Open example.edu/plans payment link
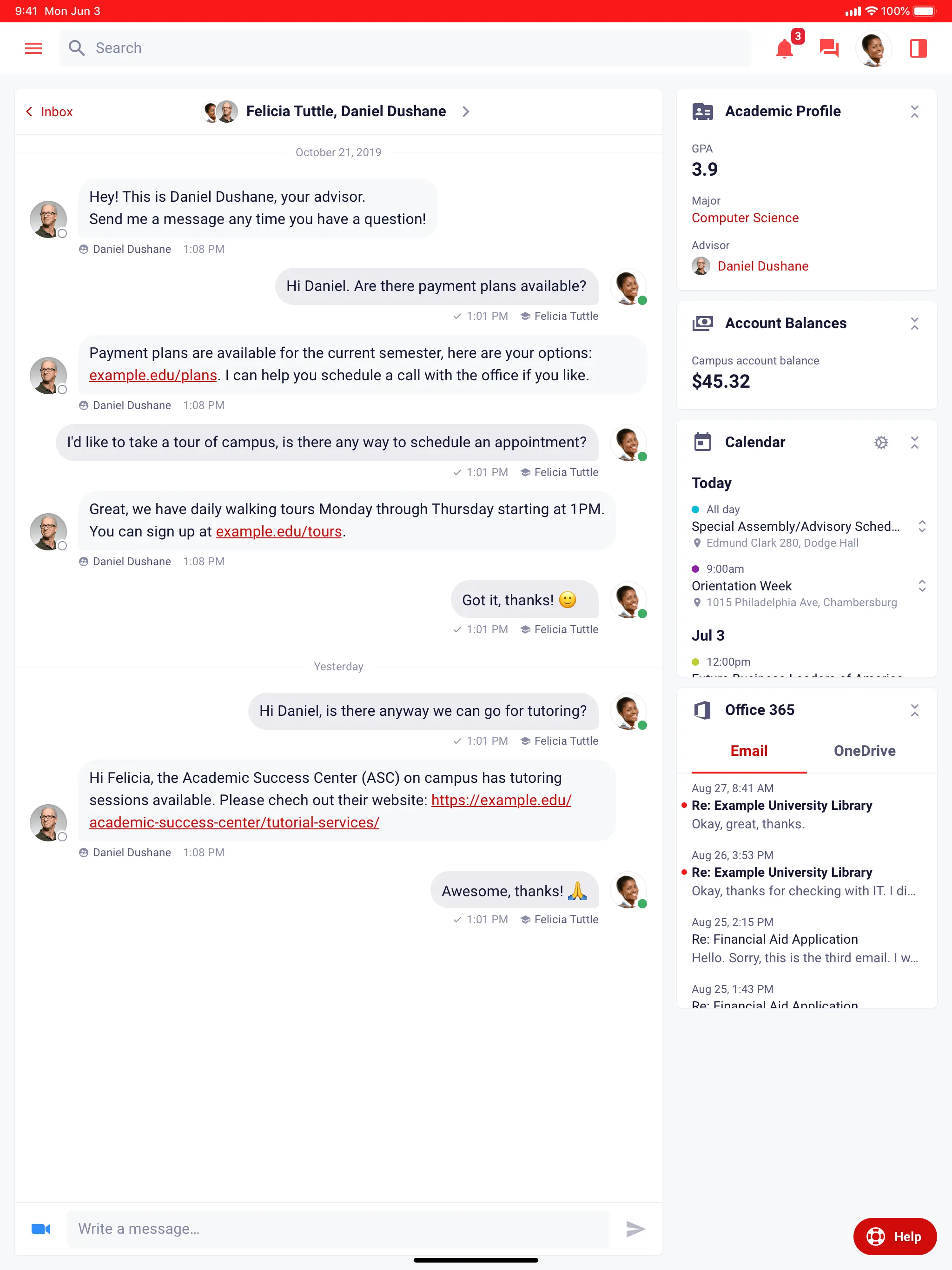 pos(153,375)
